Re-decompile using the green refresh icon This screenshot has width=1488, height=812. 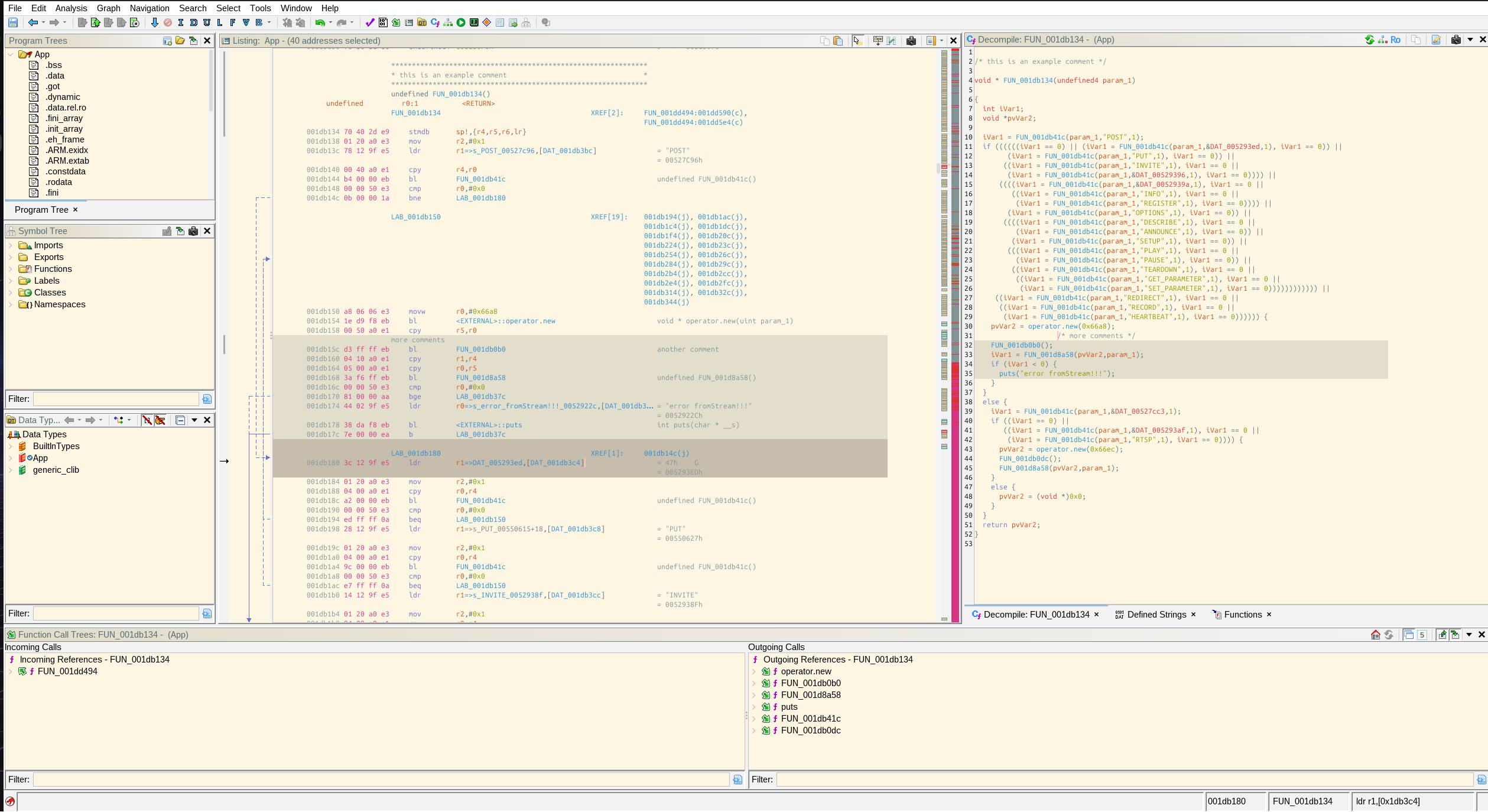point(1369,40)
